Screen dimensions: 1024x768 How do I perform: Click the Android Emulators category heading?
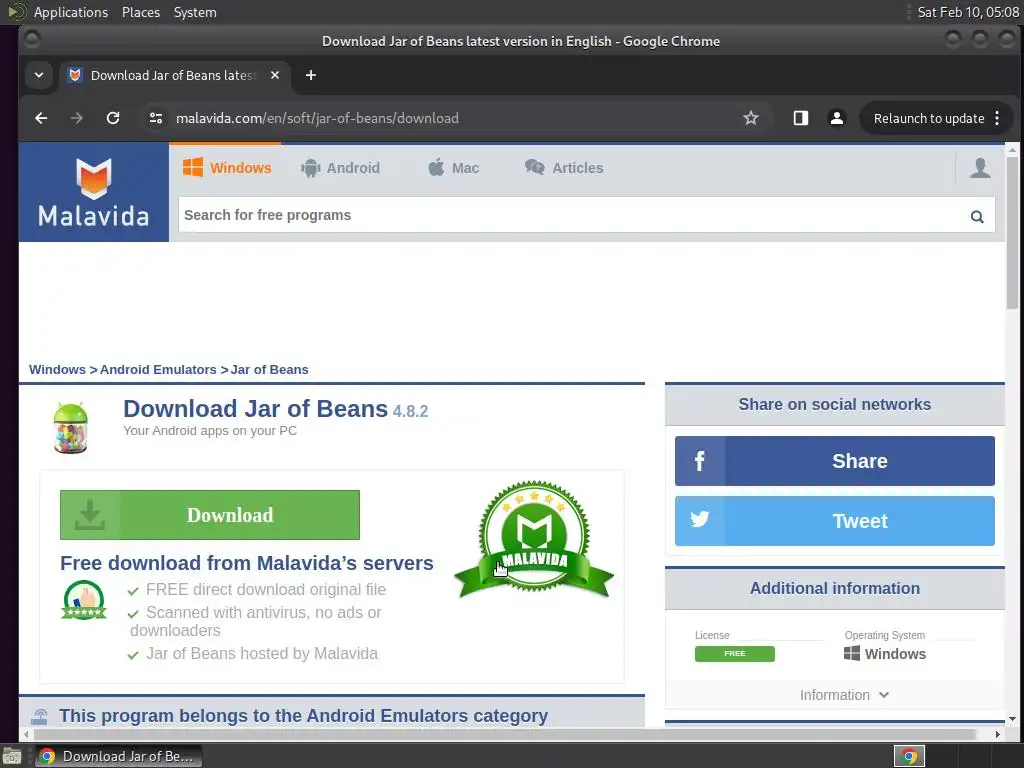tap(304, 716)
